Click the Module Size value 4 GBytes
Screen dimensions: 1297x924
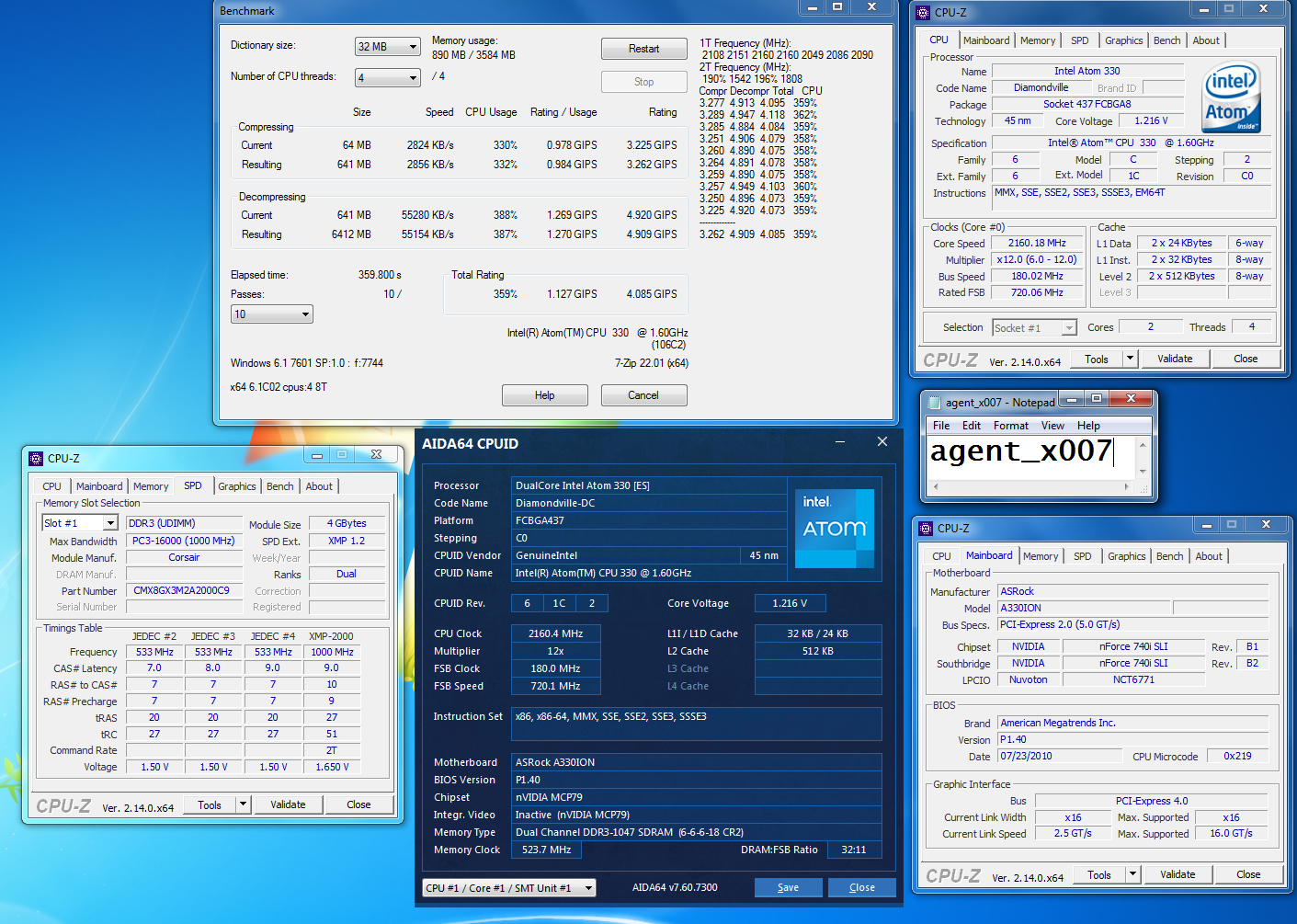click(347, 523)
